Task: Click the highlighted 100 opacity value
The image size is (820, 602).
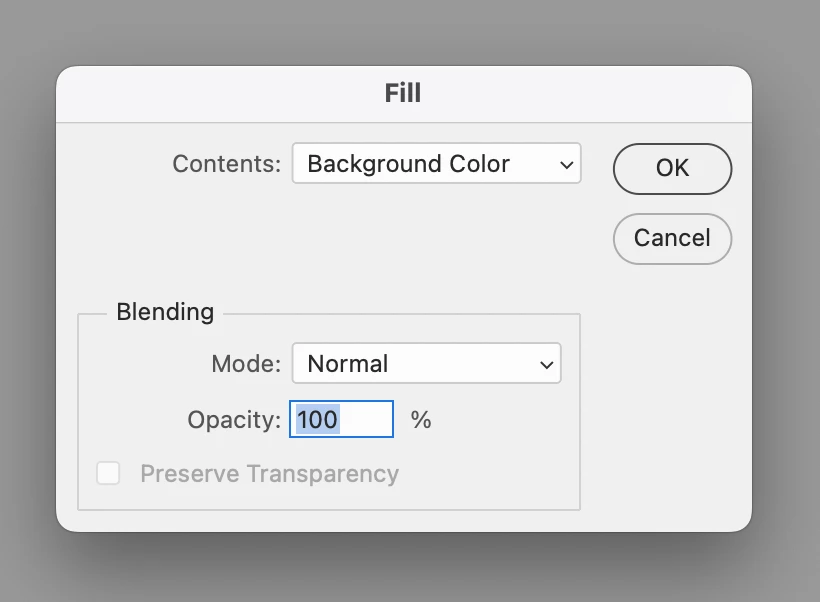Action: 318,419
